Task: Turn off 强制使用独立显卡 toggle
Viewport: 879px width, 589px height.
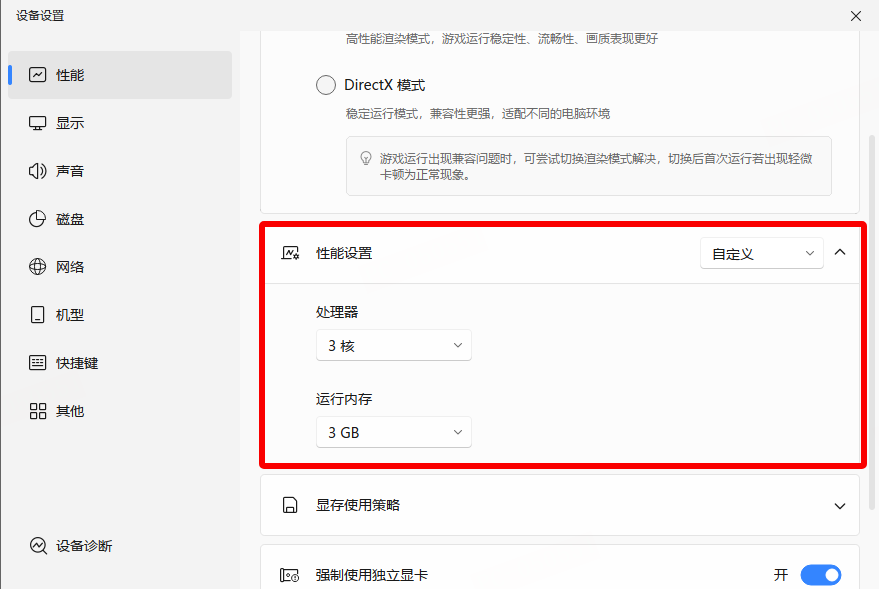Action: click(x=820, y=575)
